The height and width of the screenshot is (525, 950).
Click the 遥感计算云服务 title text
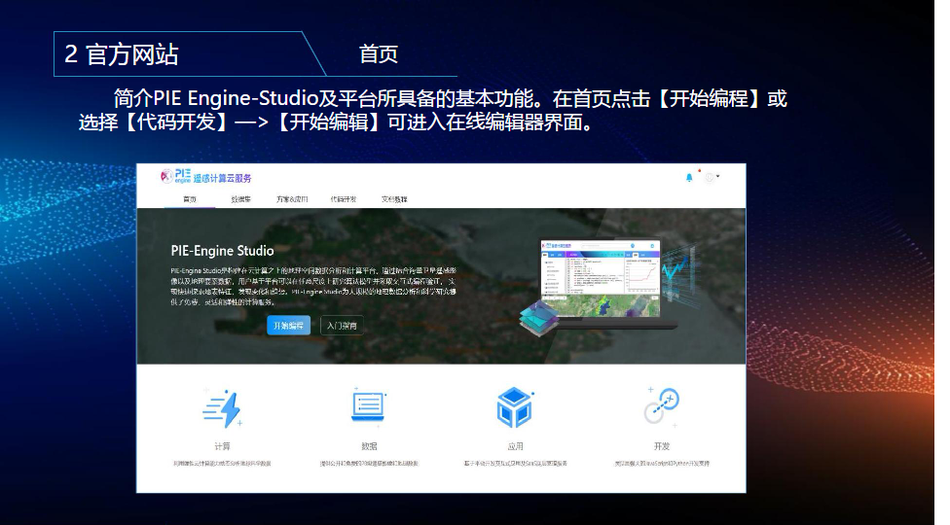(x=222, y=178)
